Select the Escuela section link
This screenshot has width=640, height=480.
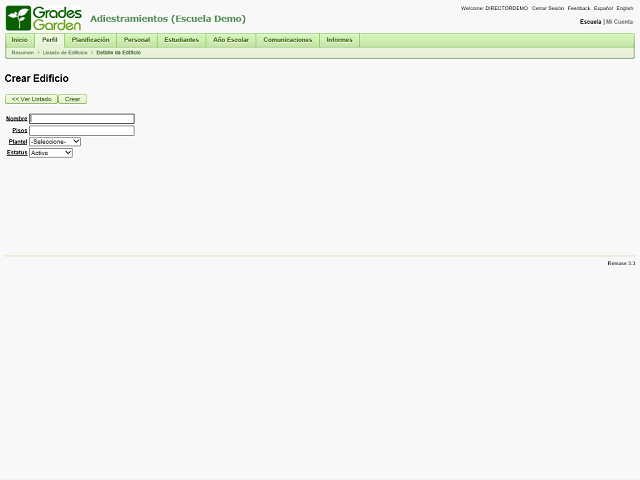(x=591, y=22)
